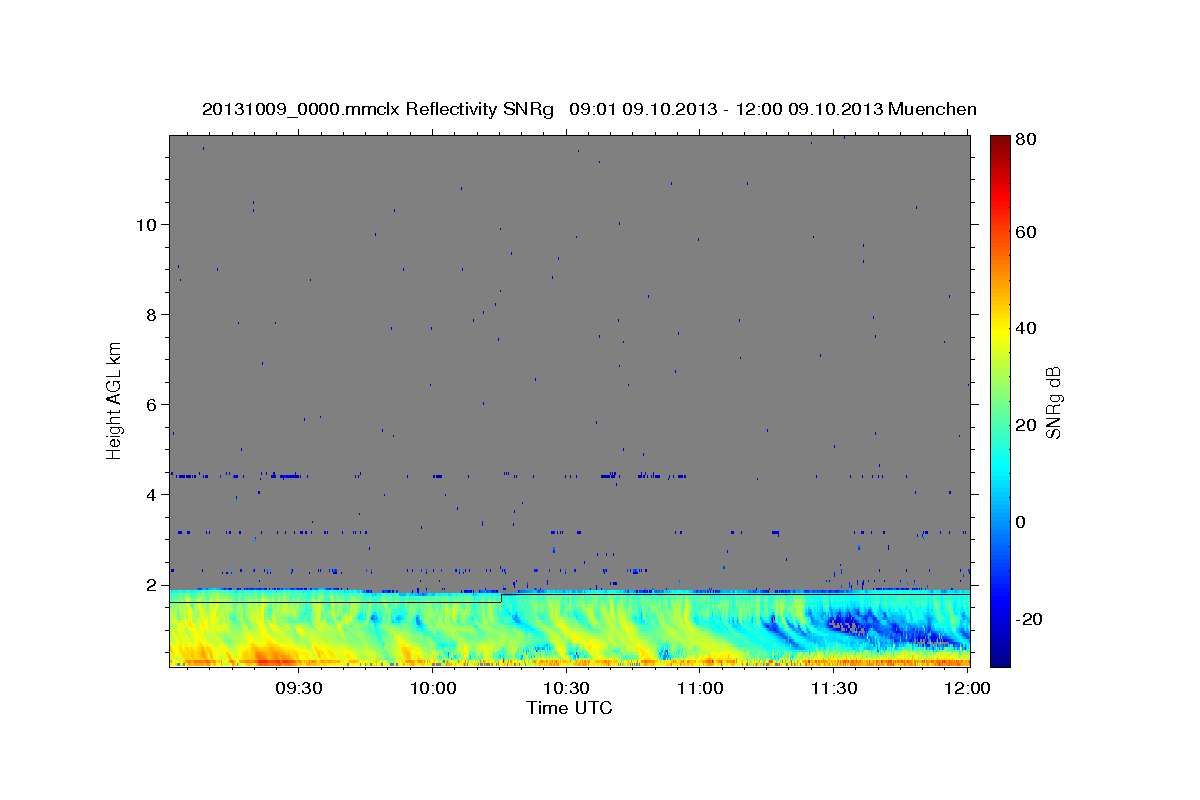Click the height tick label 10

tap(147, 225)
